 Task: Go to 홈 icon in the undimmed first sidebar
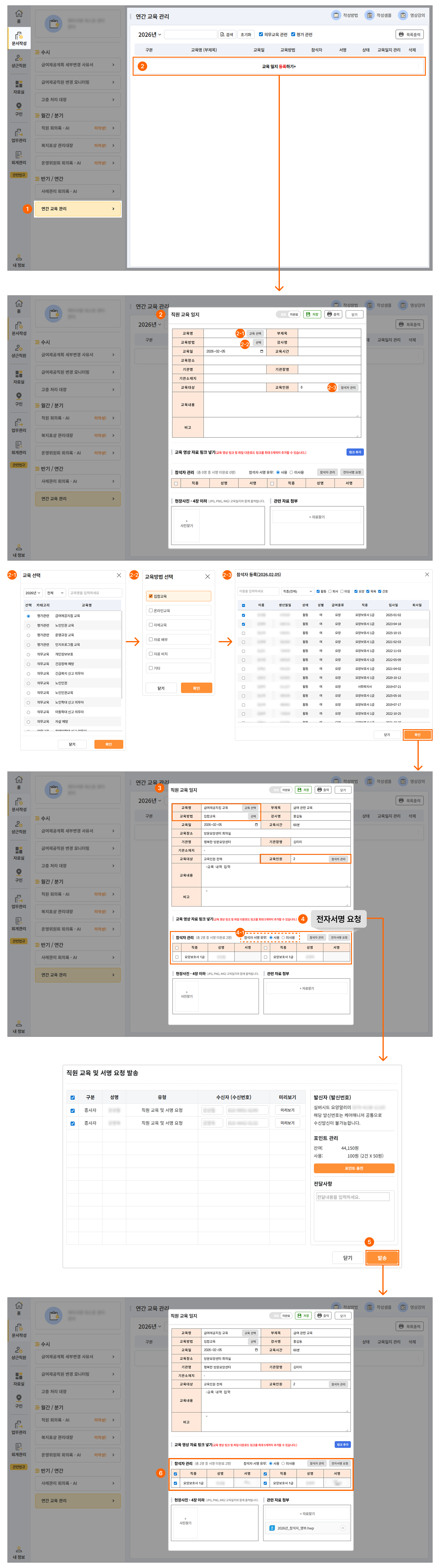click(19, 15)
